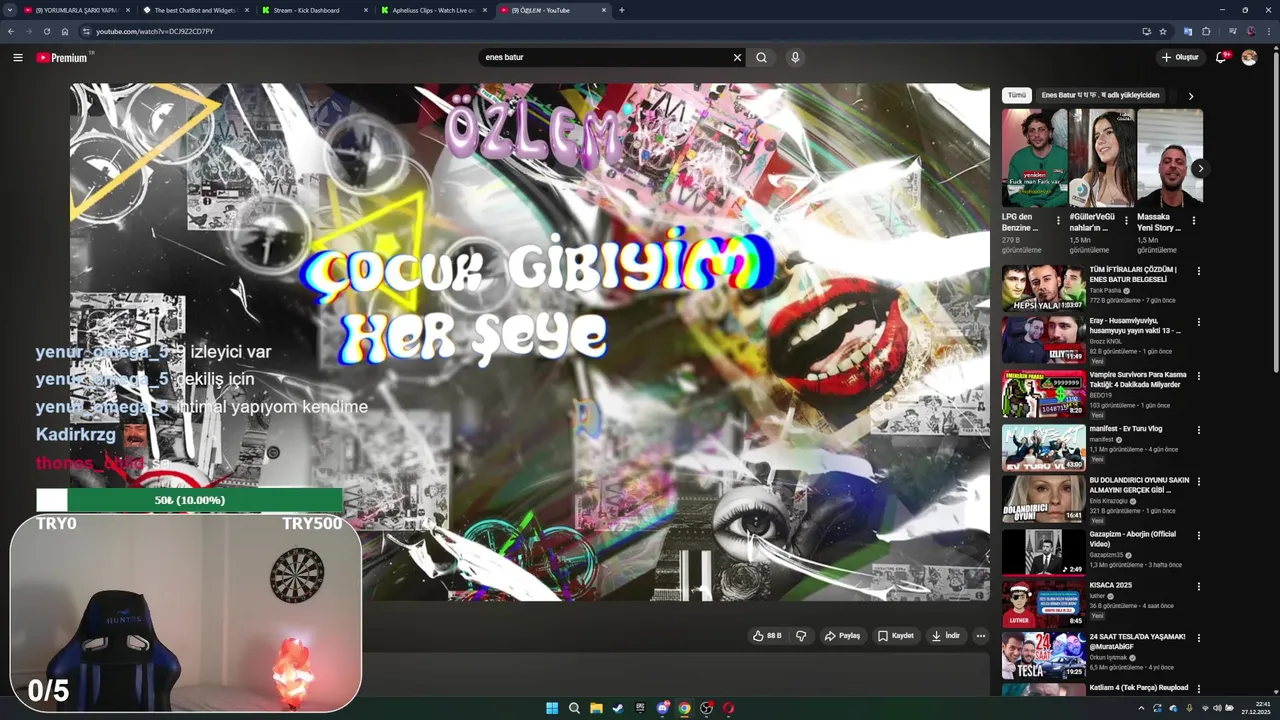Bookmark this page with the star
The width and height of the screenshot is (1280, 720).
[1163, 31]
